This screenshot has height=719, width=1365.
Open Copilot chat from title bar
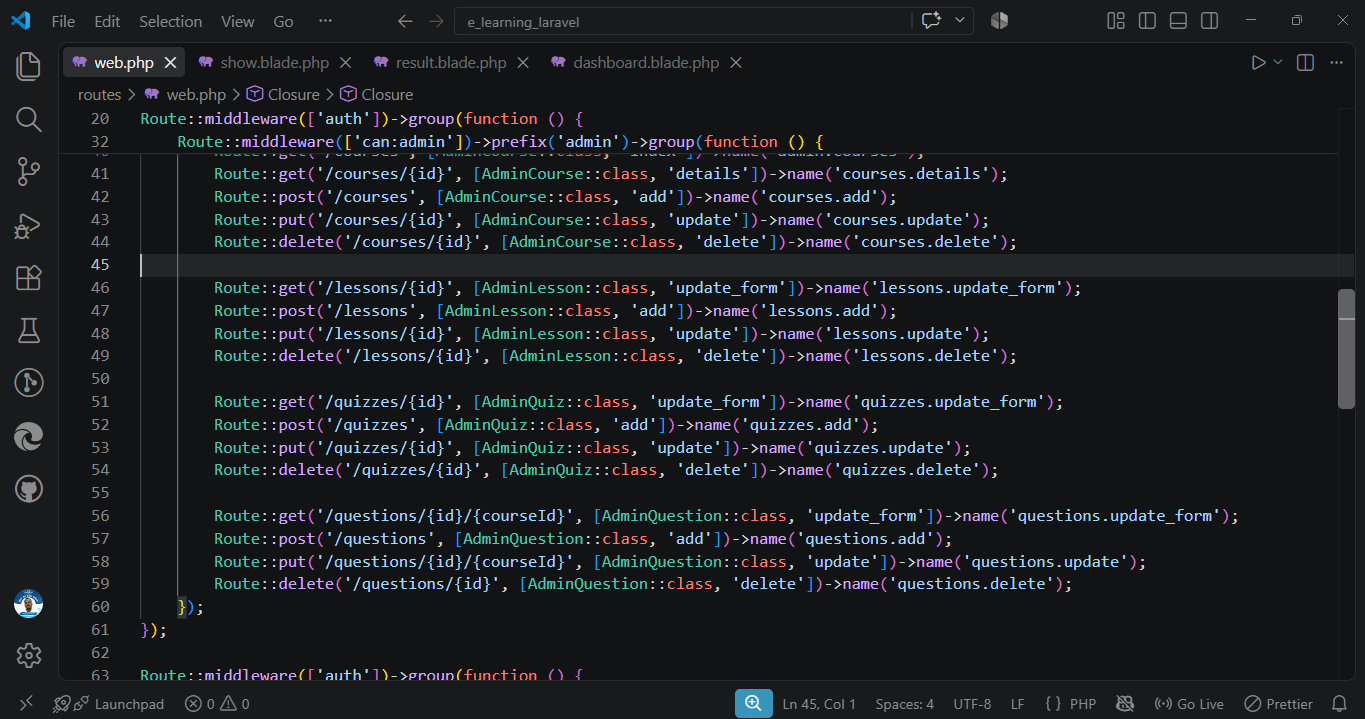click(x=931, y=21)
